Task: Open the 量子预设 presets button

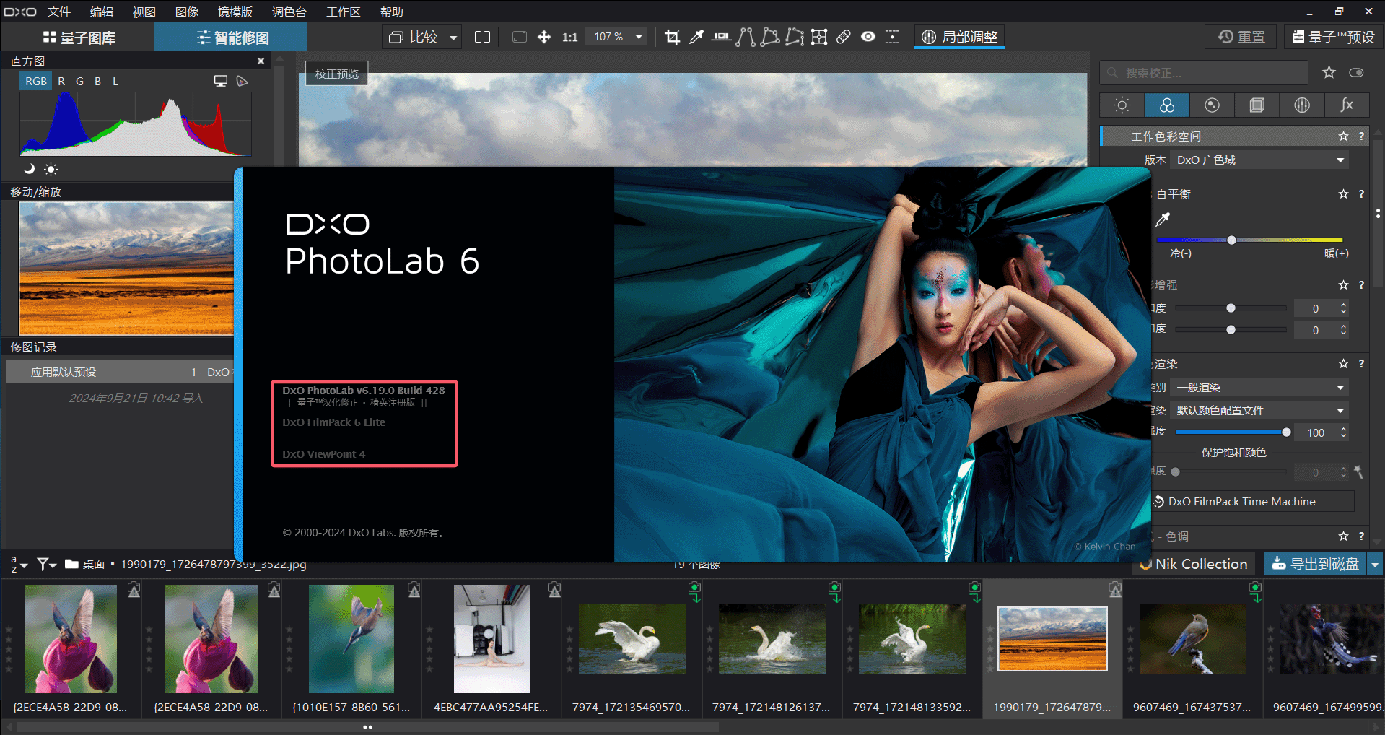Action: click(1334, 37)
